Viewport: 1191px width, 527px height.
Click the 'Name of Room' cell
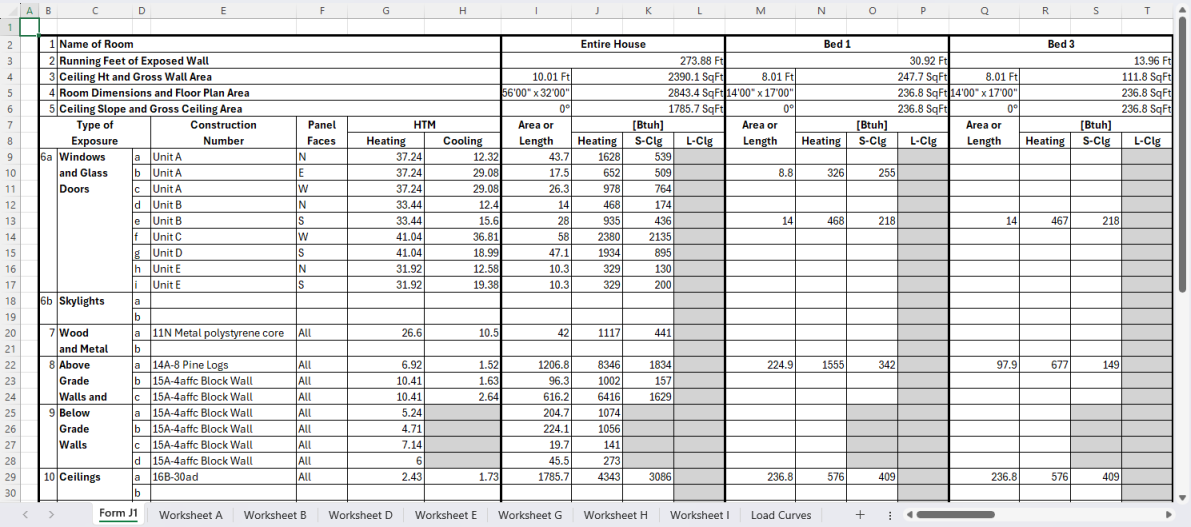(x=279, y=44)
